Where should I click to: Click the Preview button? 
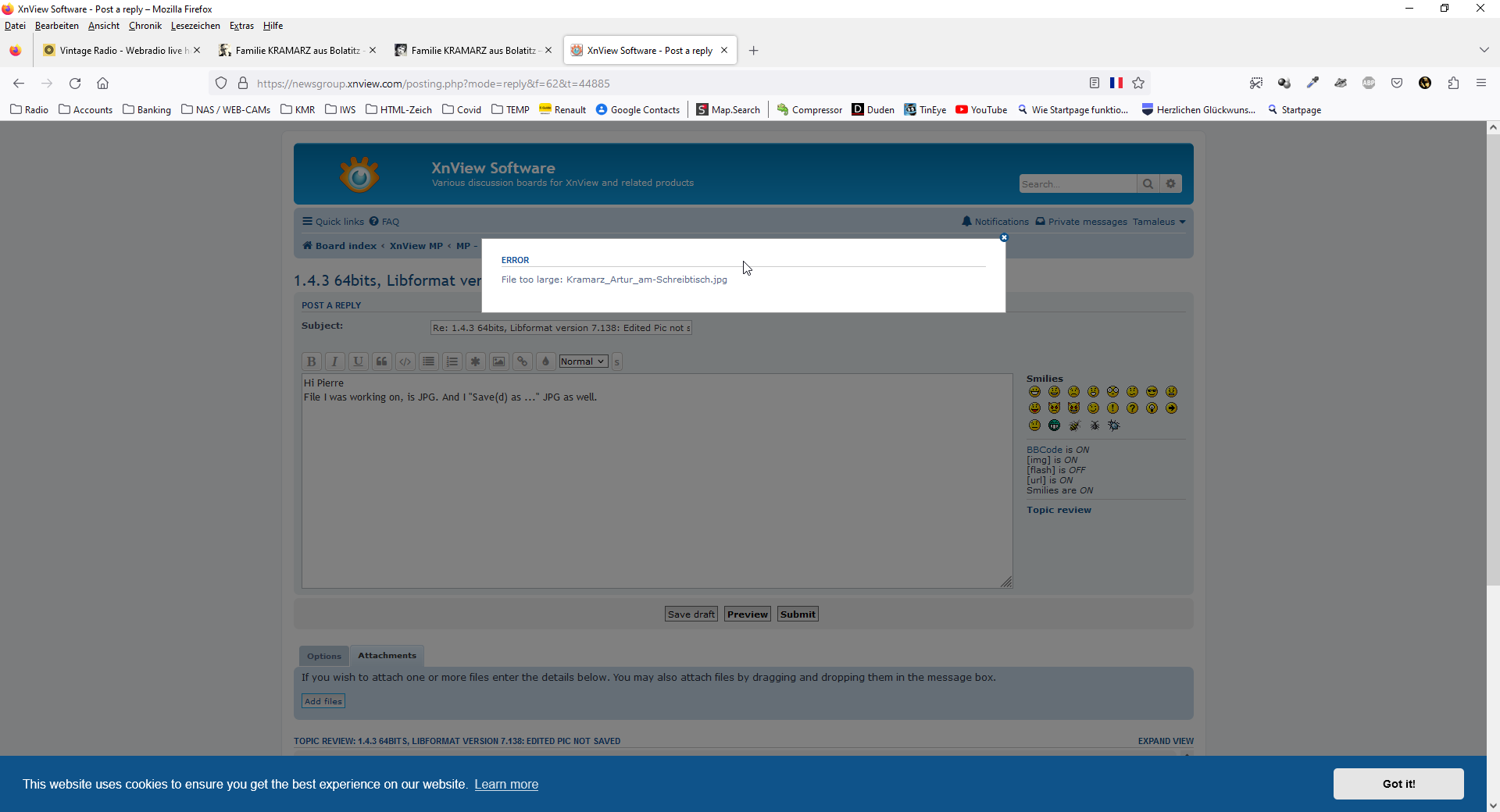click(x=748, y=614)
